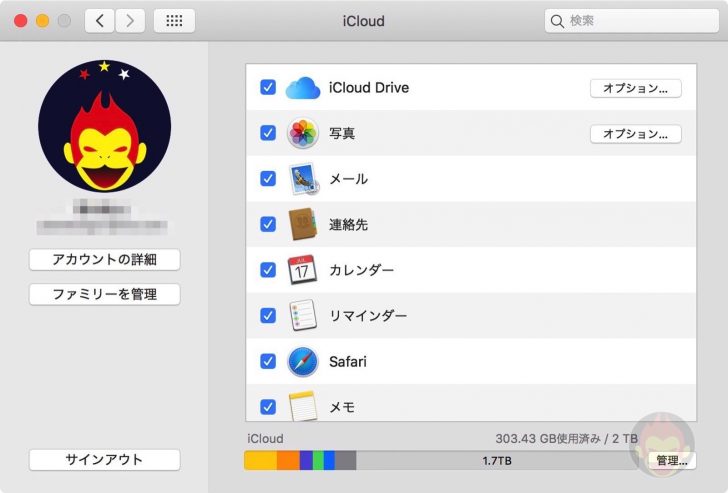
Task: Click the orange segment of storage bar
Action: (x=288, y=461)
